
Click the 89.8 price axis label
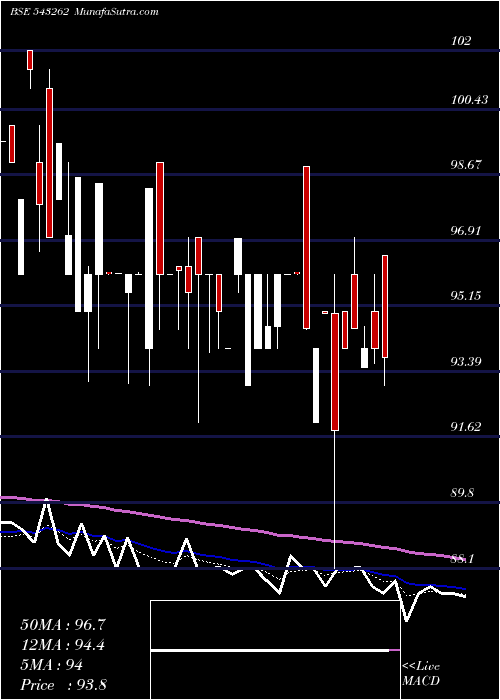pos(463,493)
